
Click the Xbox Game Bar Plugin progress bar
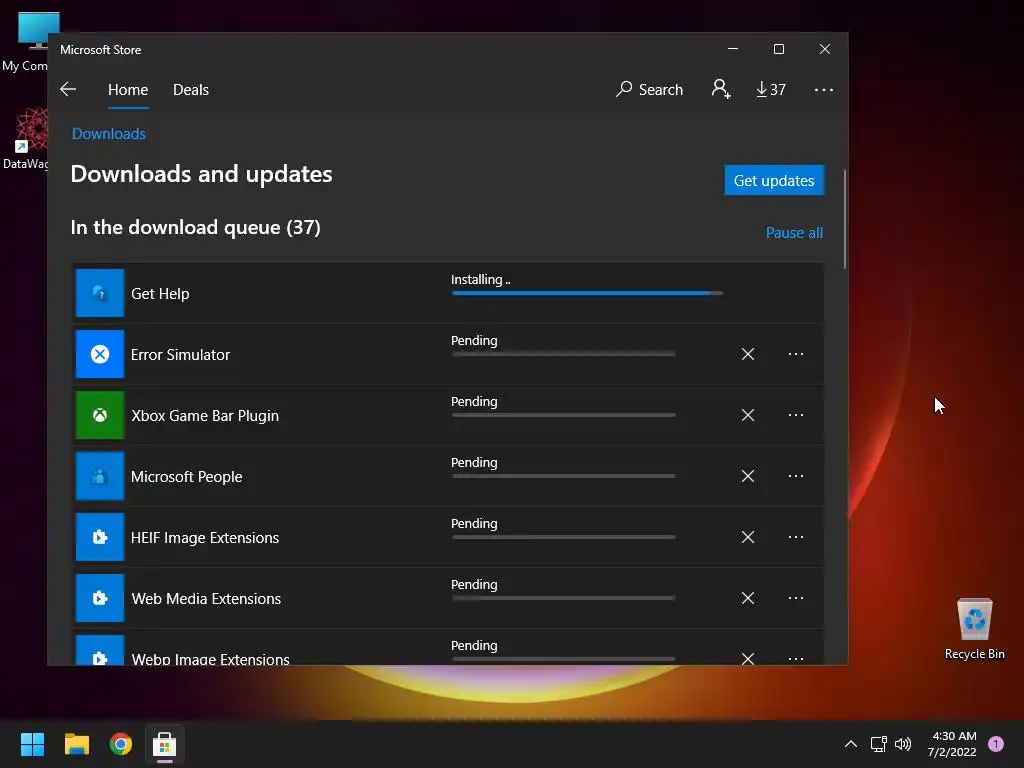(564, 415)
